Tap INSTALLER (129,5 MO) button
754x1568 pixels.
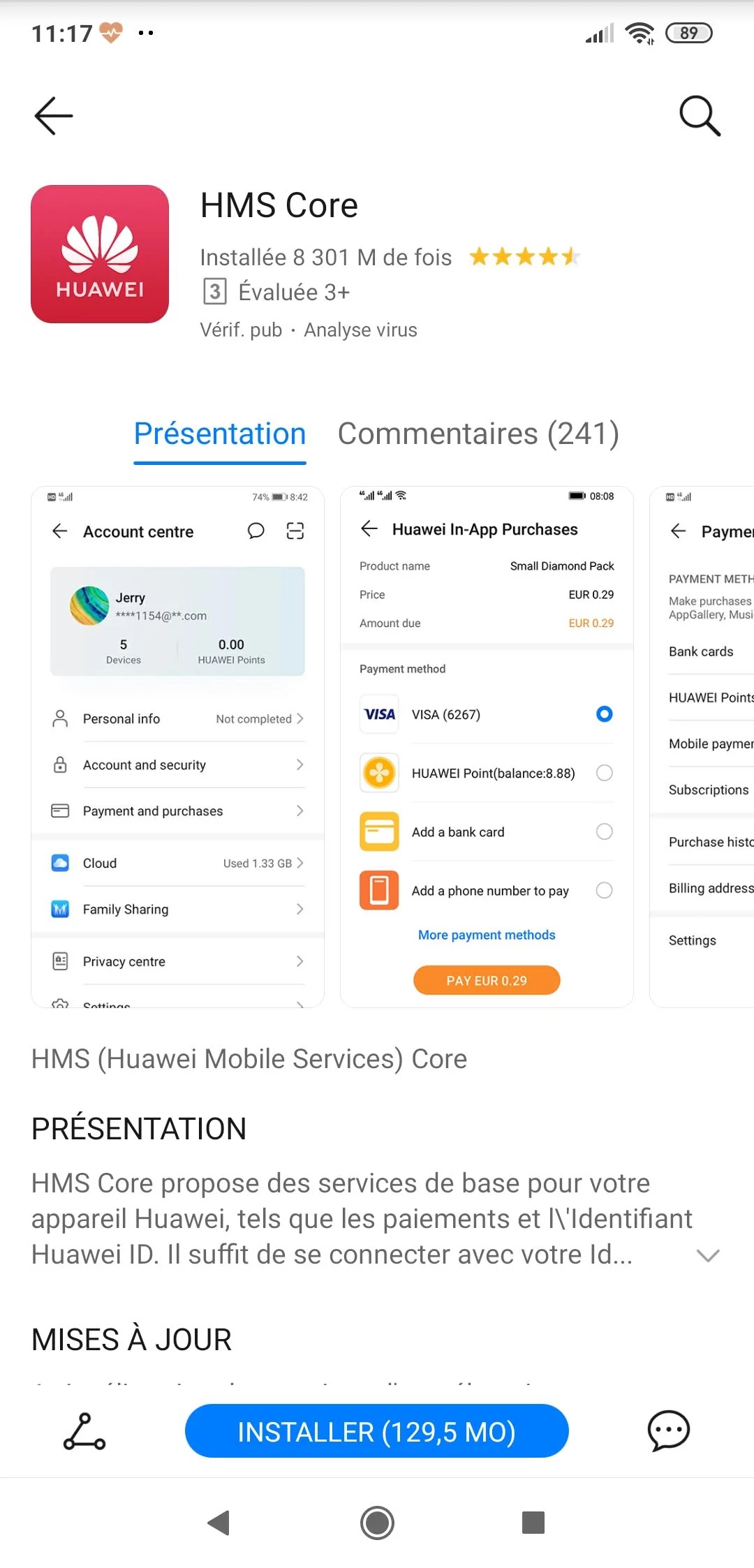pyautogui.click(x=377, y=1431)
